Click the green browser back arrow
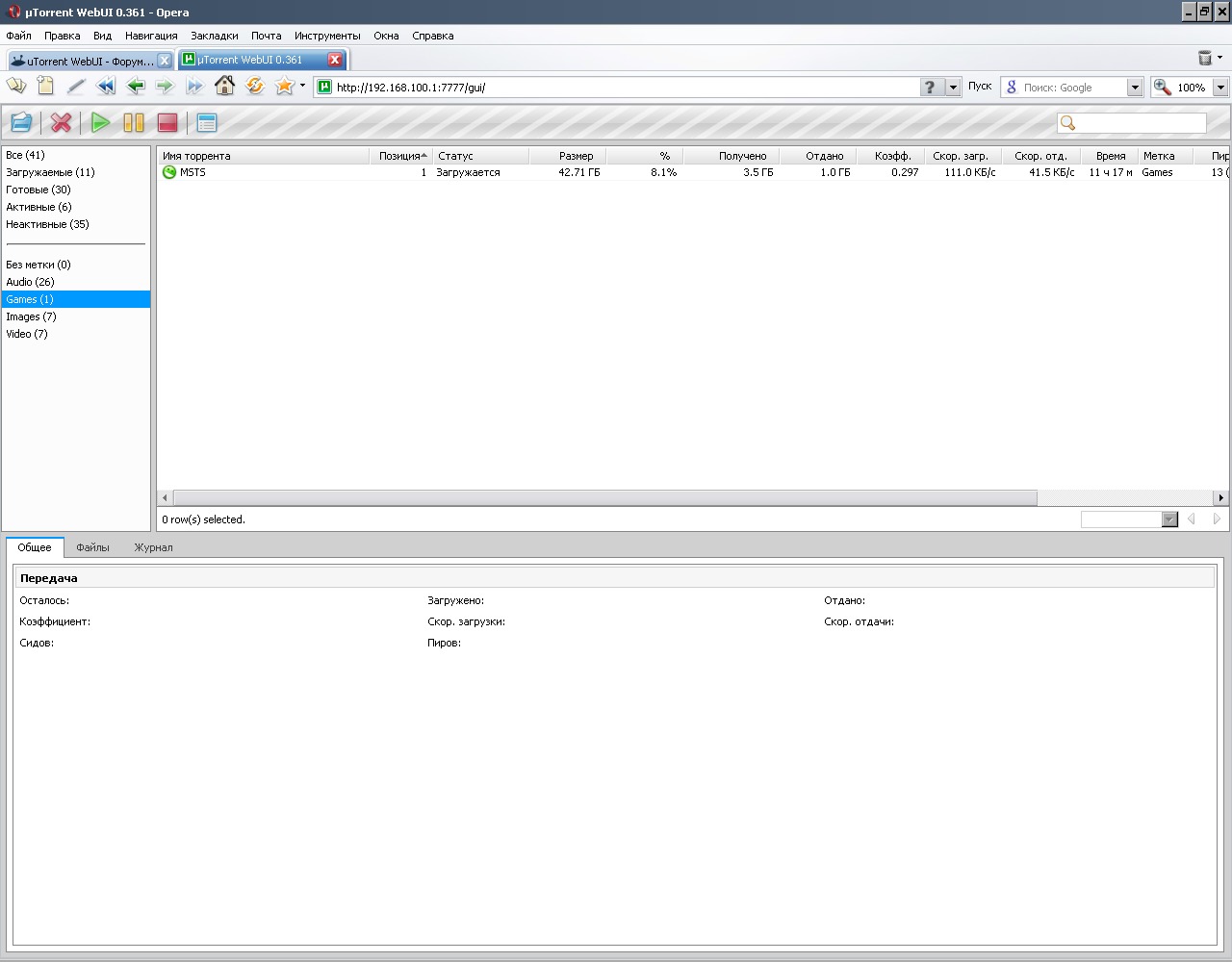This screenshot has width=1232, height=962. coord(136,87)
